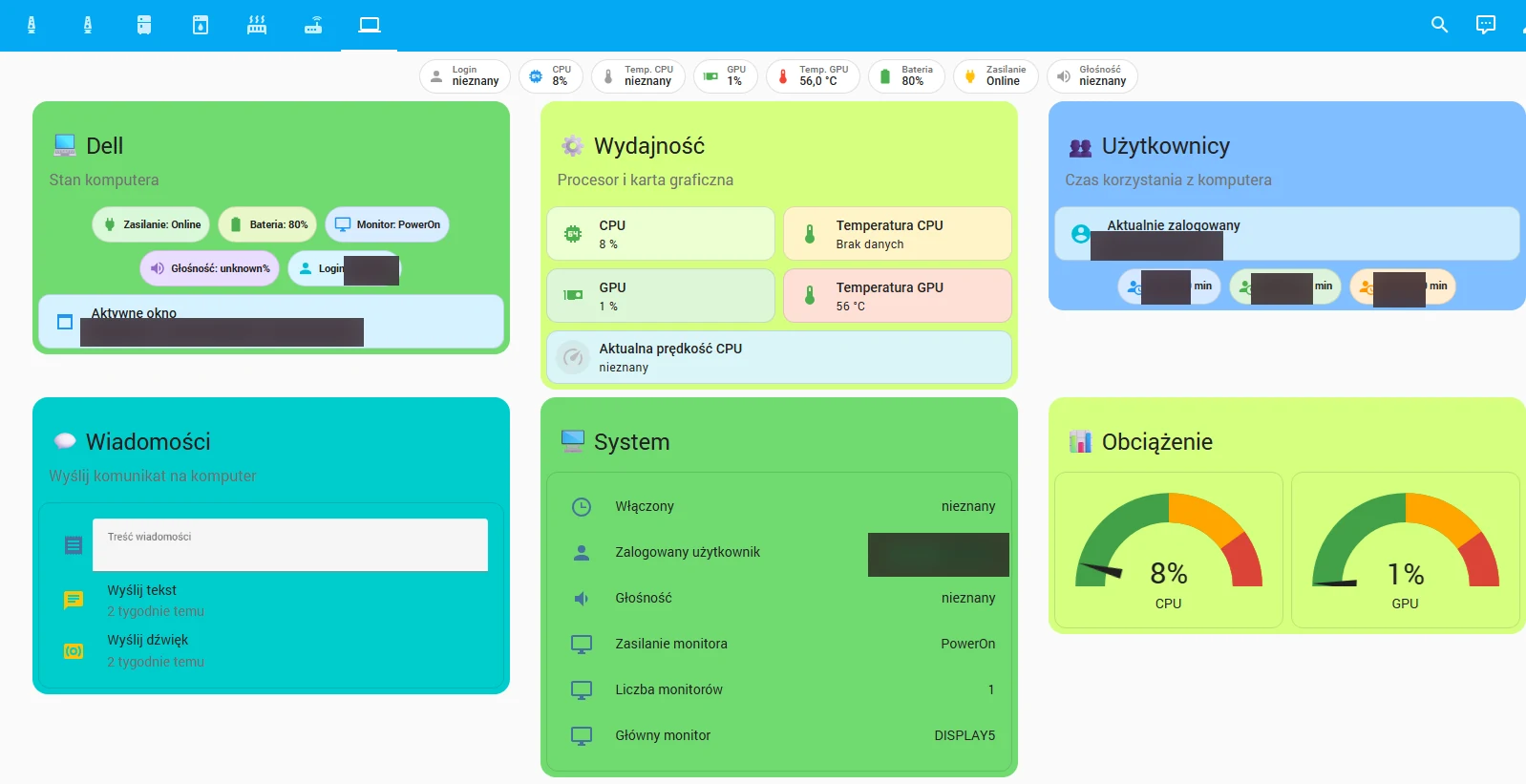Open the Aktualnie zalogowany tile
Image resolution: width=1526 pixels, height=784 pixels.
1287,234
